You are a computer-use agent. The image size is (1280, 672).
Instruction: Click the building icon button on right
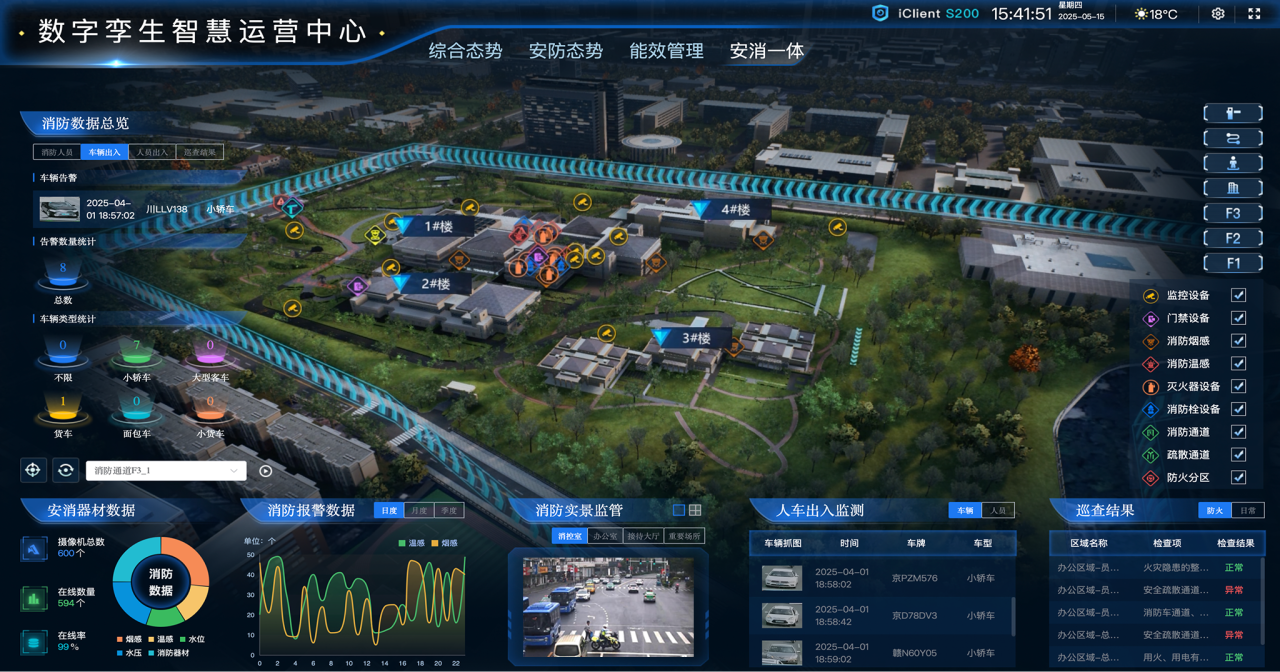coord(1233,188)
